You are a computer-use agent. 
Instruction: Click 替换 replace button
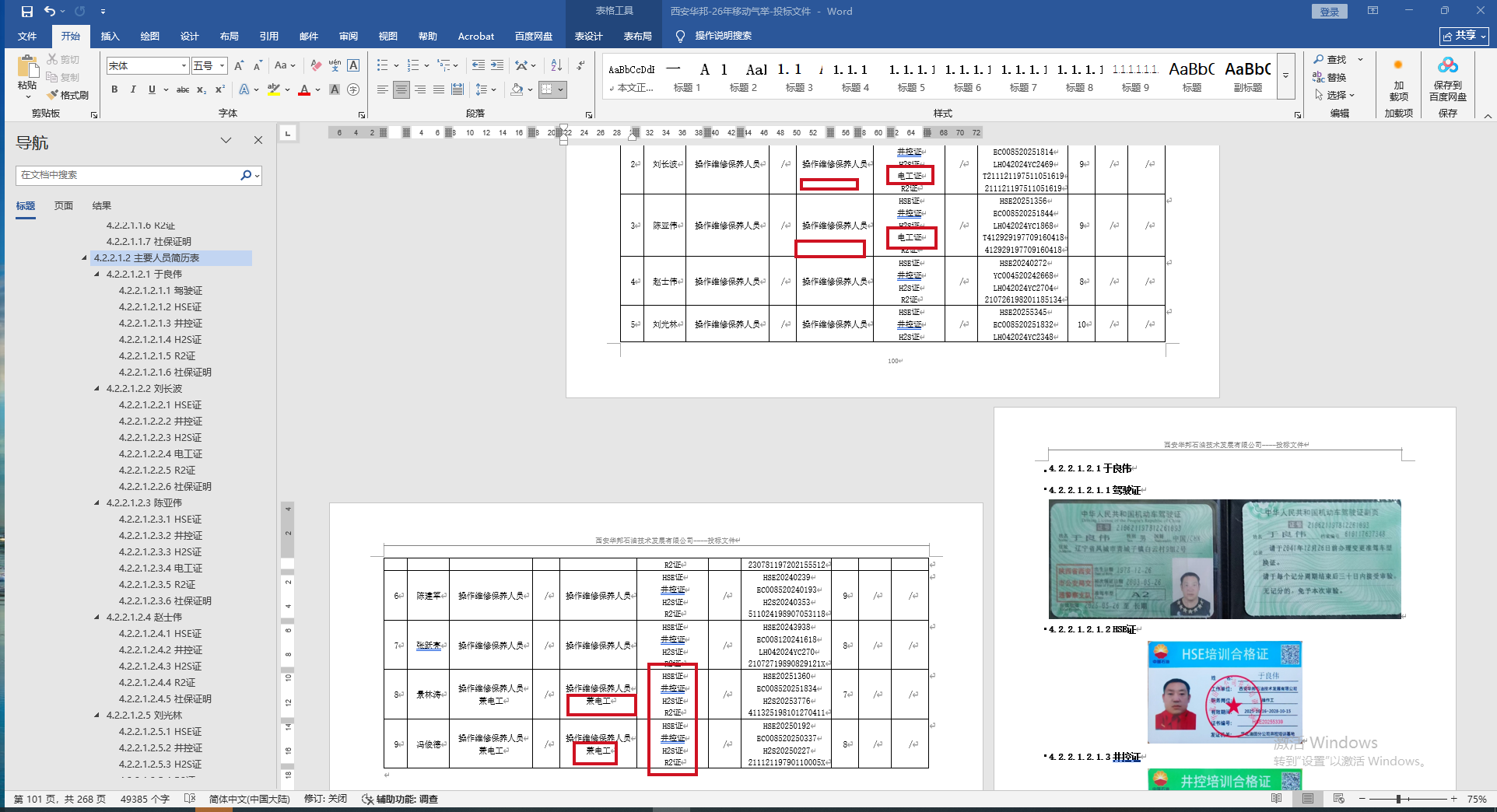(1330, 78)
